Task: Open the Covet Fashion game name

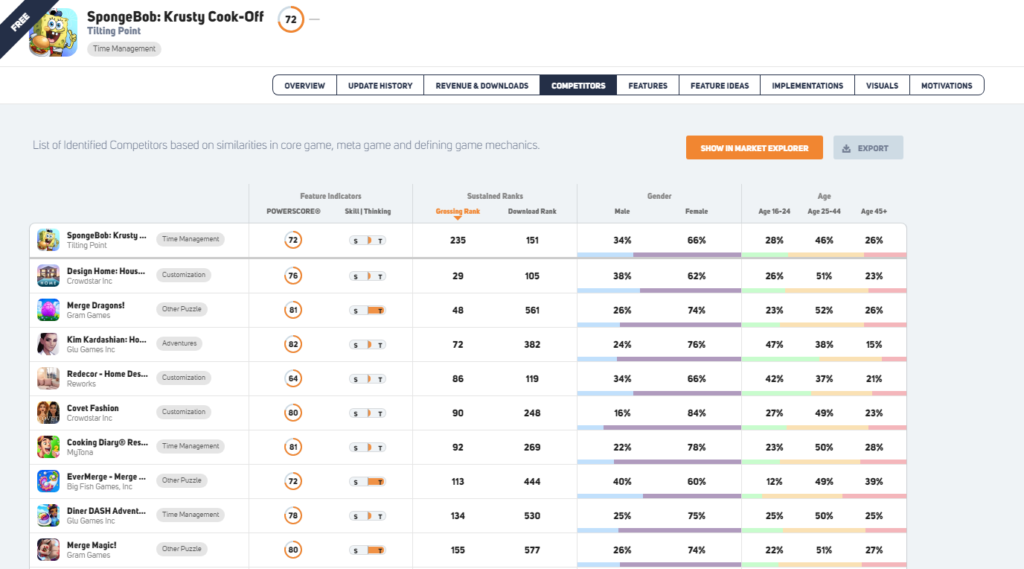Action: 93,408
